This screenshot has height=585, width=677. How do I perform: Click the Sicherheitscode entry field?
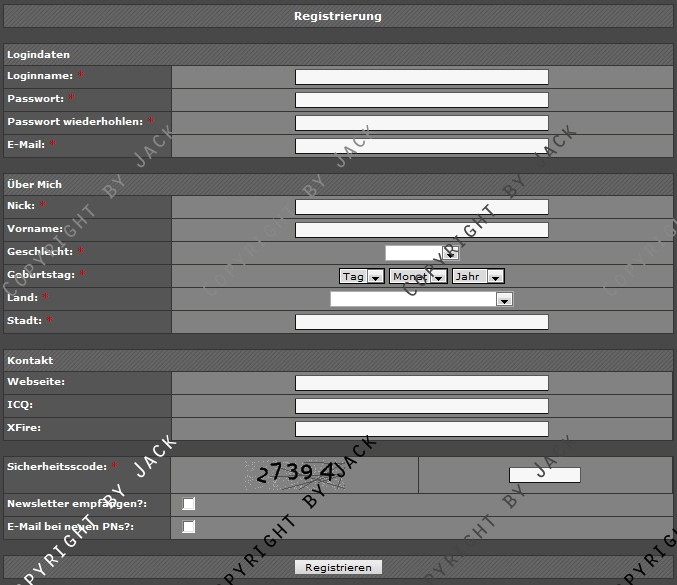[x=544, y=475]
